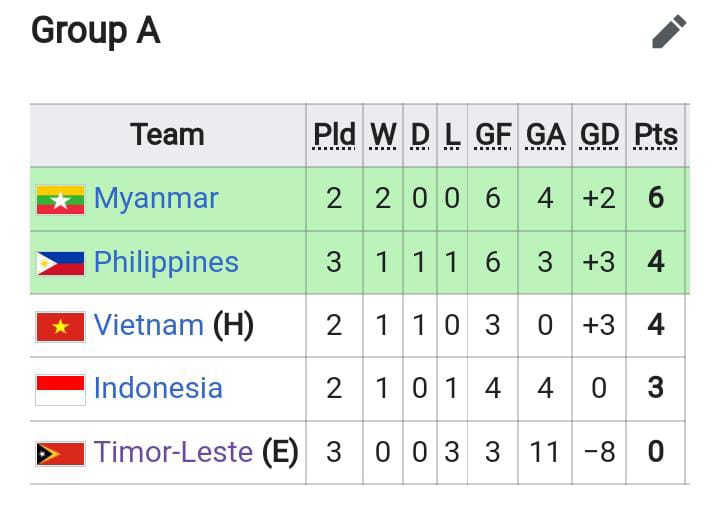Open the Timor-Leste link

(173, 452)
